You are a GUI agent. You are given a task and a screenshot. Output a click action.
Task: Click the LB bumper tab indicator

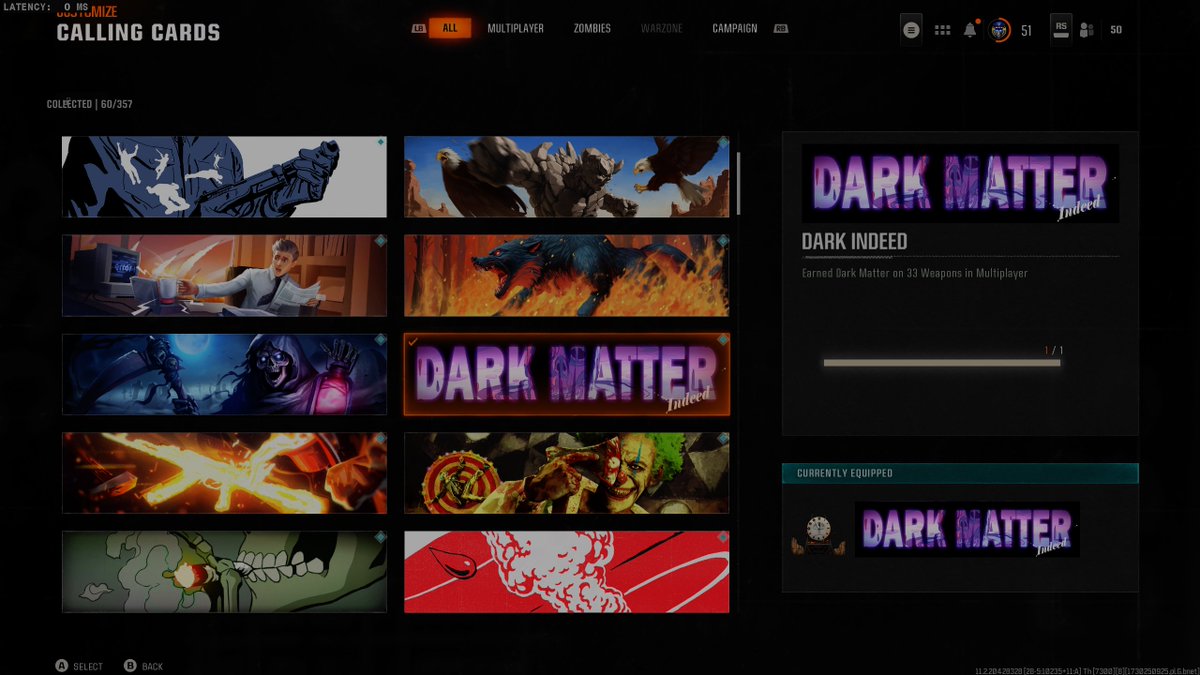coord(418,28)
